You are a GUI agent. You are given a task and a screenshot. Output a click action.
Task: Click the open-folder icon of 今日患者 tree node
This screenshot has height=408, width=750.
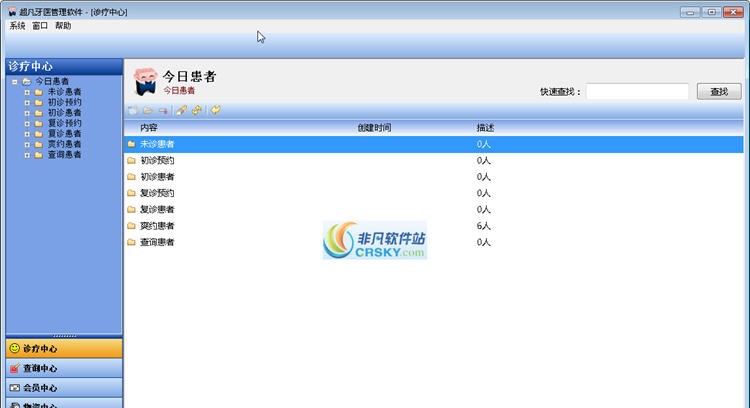(27, 81)
